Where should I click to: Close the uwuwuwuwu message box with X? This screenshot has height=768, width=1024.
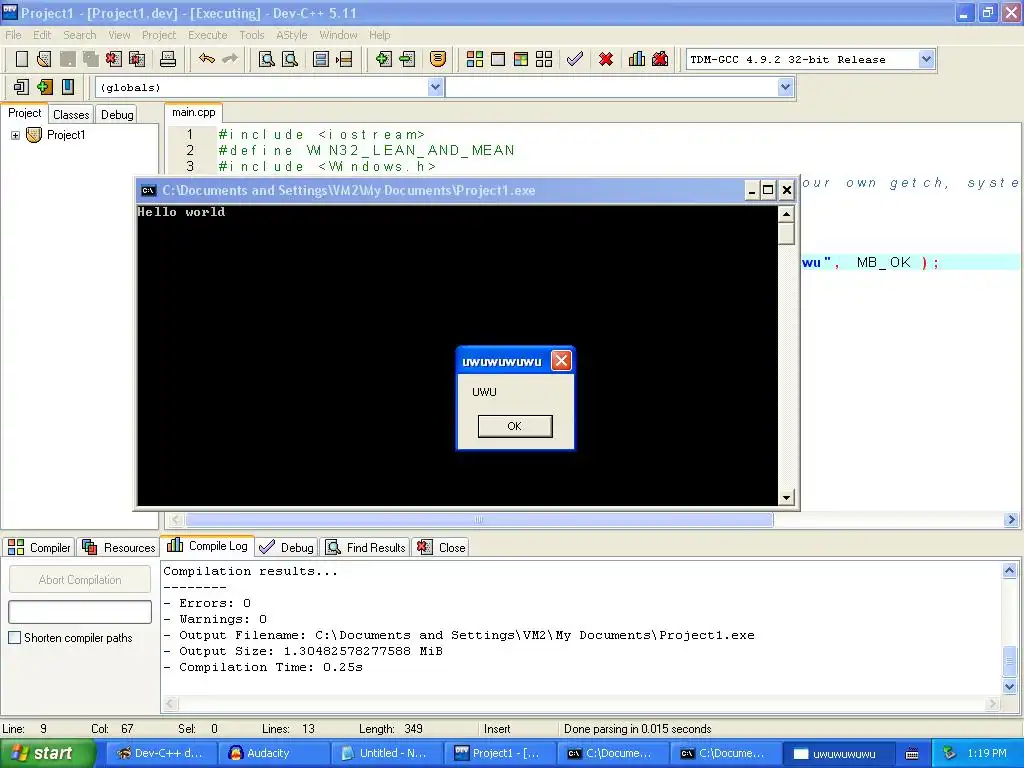coord(561,360)
